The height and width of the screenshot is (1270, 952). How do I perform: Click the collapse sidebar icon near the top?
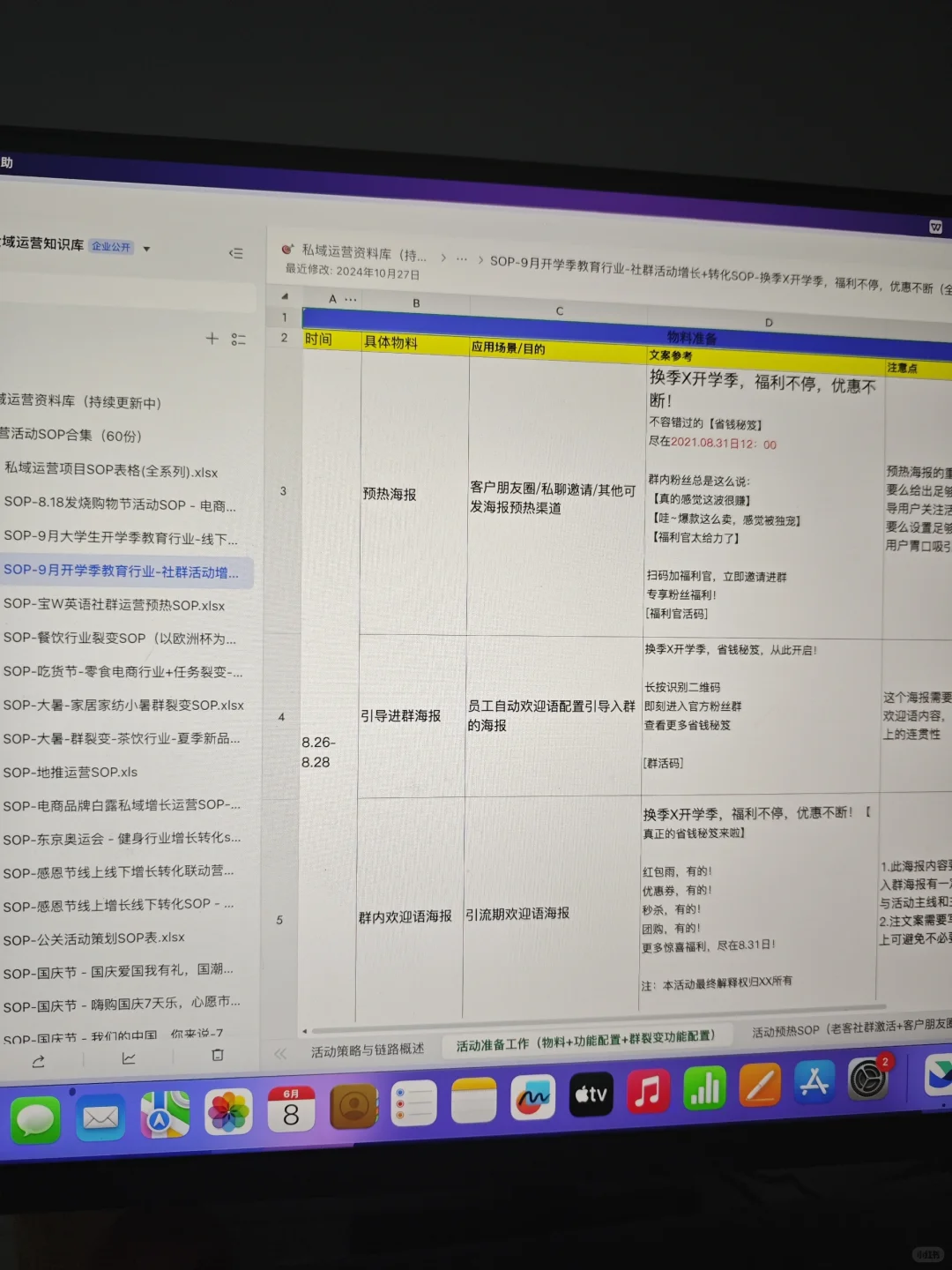(236, 253)
